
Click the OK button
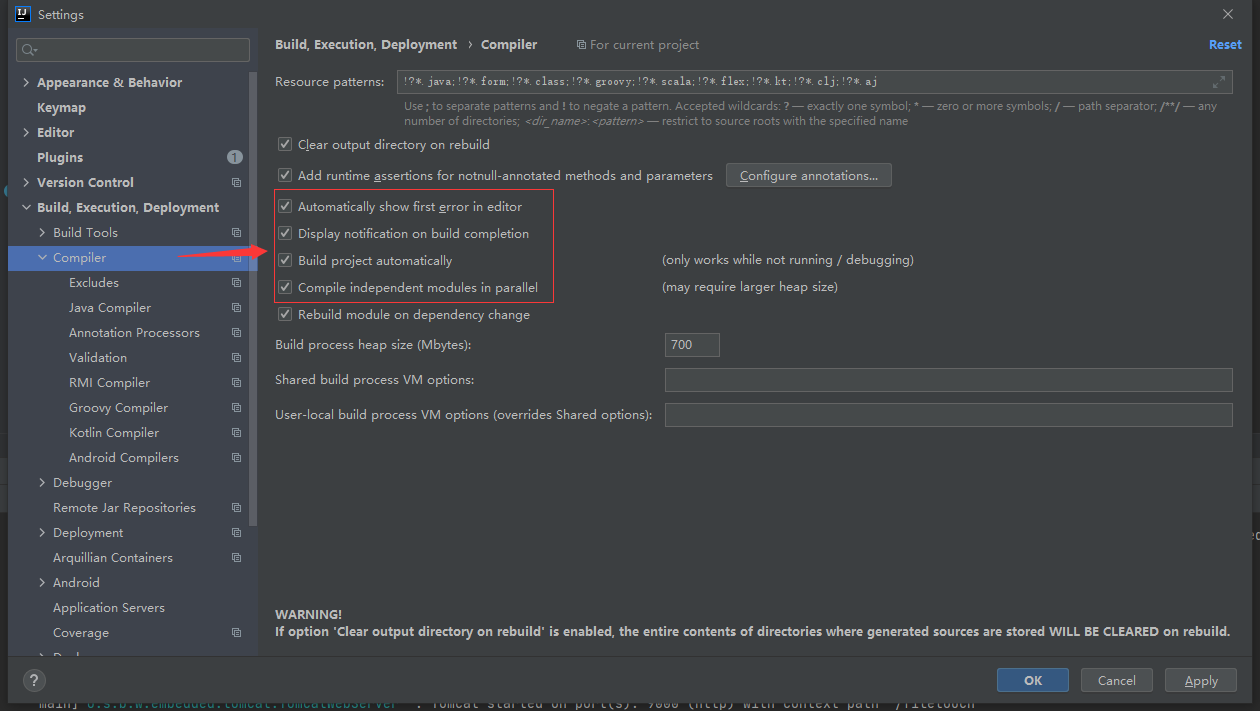click(1033, 680)
